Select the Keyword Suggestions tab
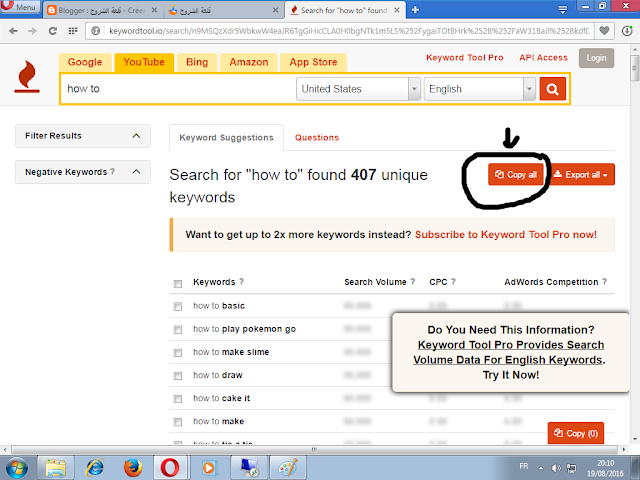 226,138
